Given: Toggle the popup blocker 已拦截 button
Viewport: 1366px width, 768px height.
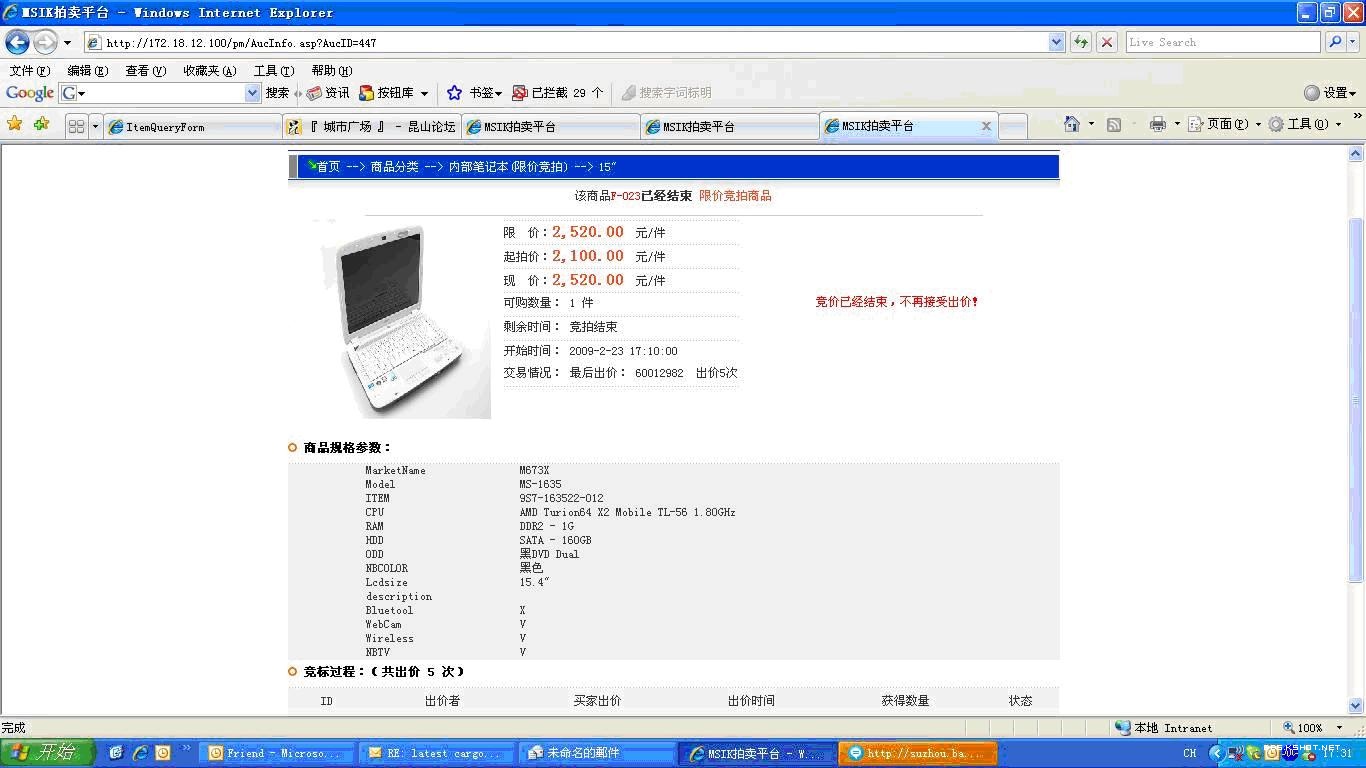Looking at the screenshot, I should pos(558,93).
